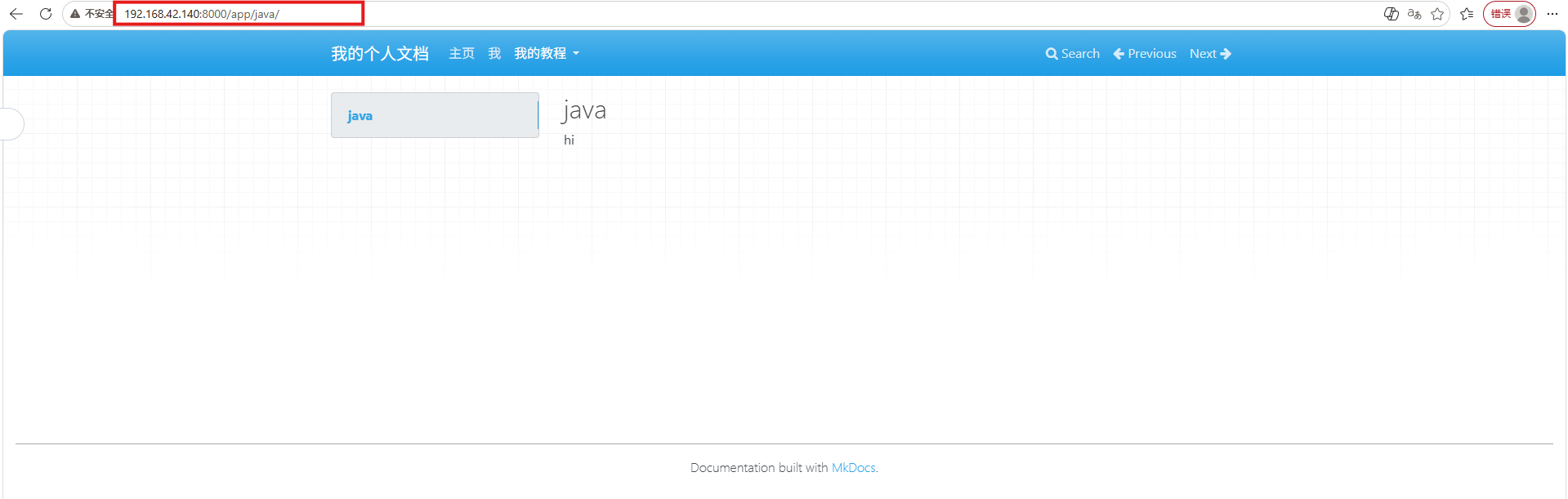
Task: Go to the Next page
Action: tap(1210, 54)
